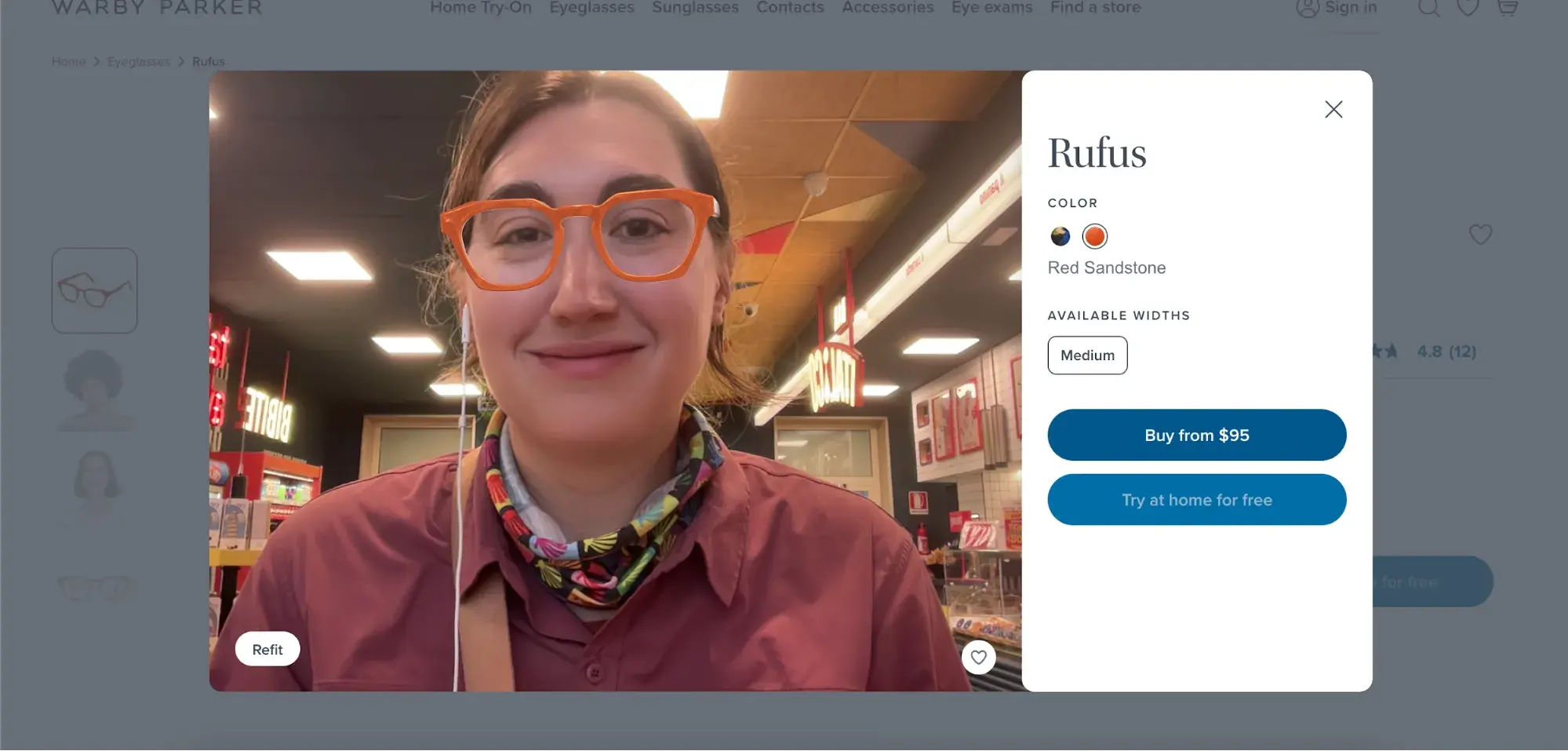Image resolution: width=1568 pixels, height=751 pixels.
Task: Open the search magnifier icon
Action: [1428, 8]
